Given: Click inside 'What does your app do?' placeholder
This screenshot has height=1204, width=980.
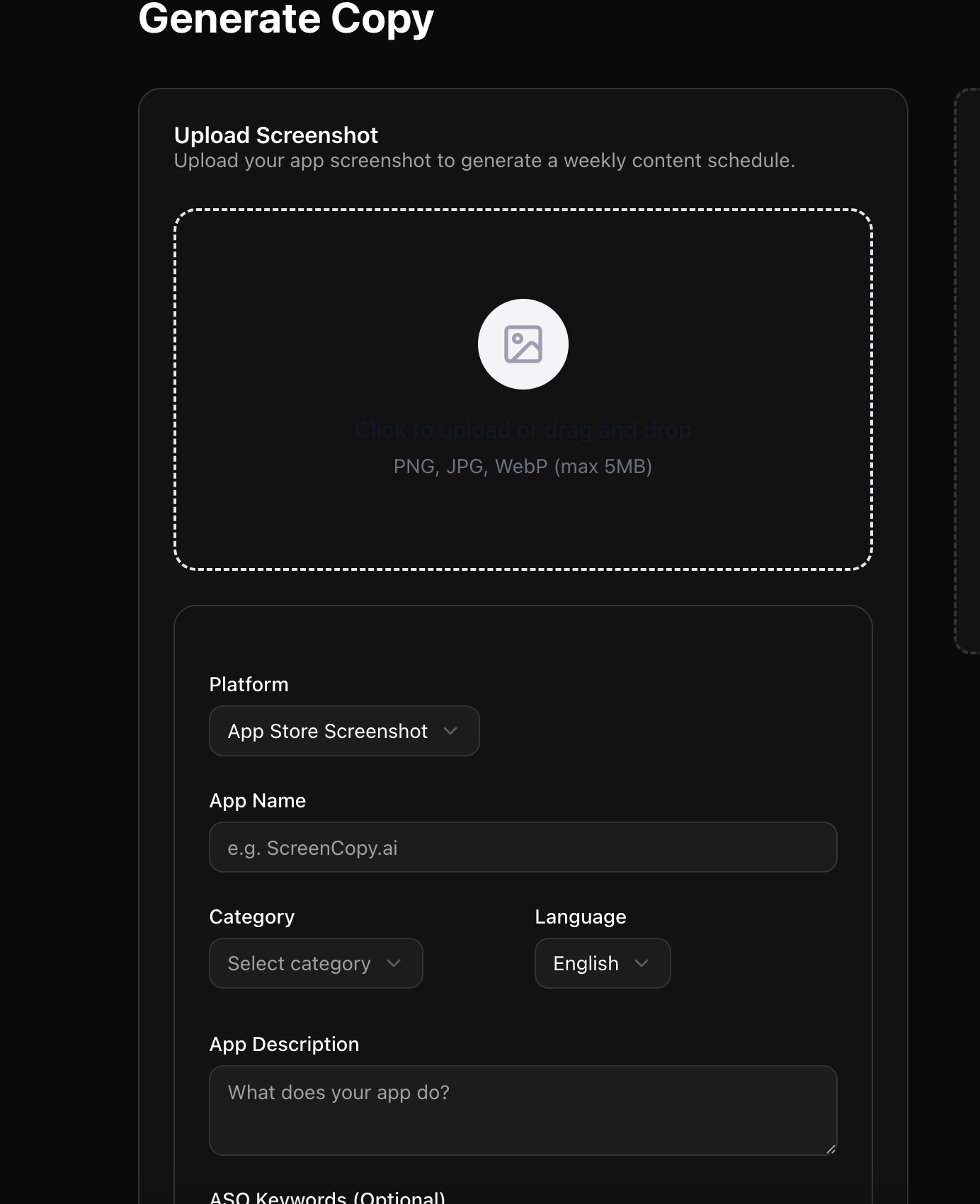Looking at the screenshot, I should (x=338, y=1093).
